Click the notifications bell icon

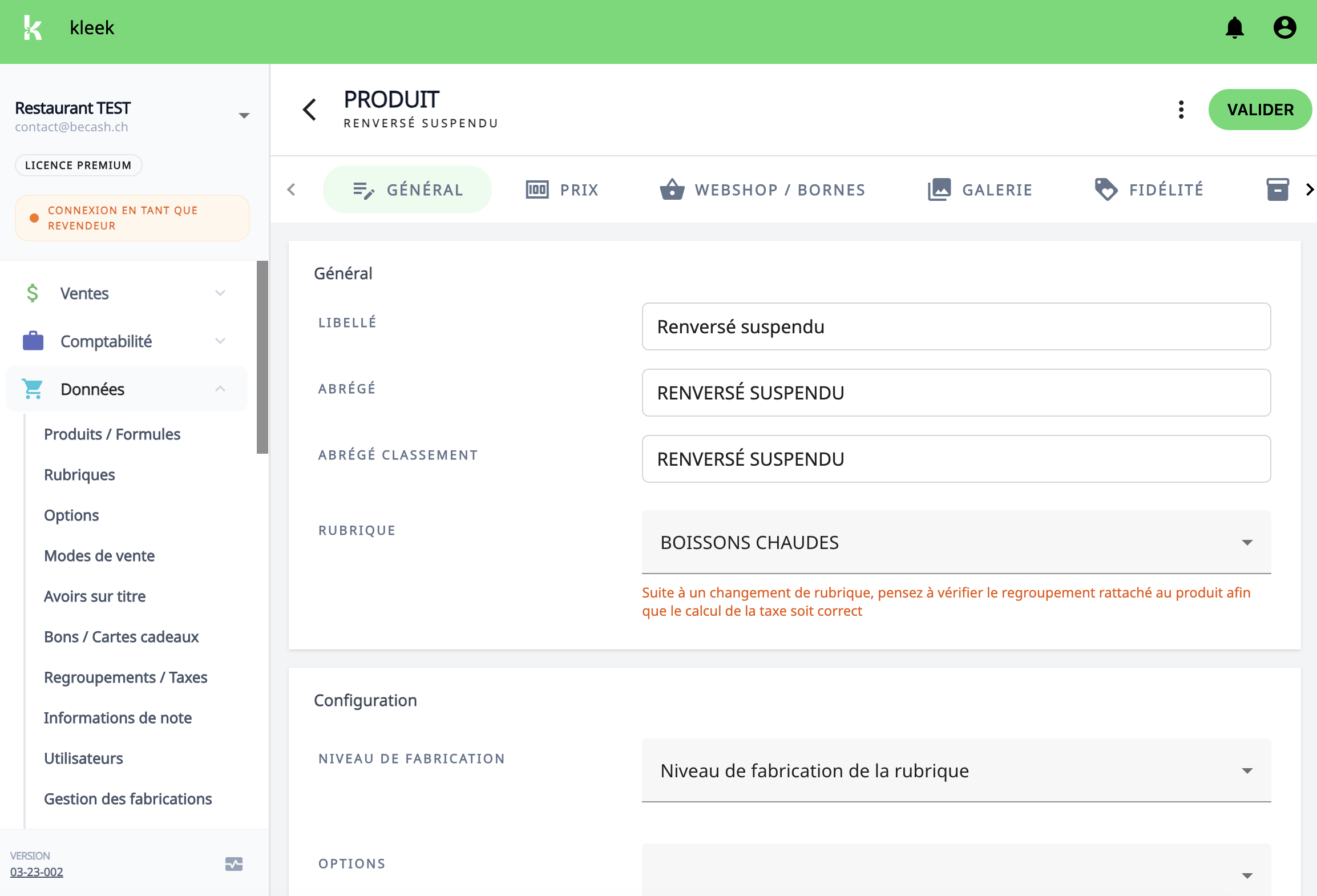[1234, 27]
